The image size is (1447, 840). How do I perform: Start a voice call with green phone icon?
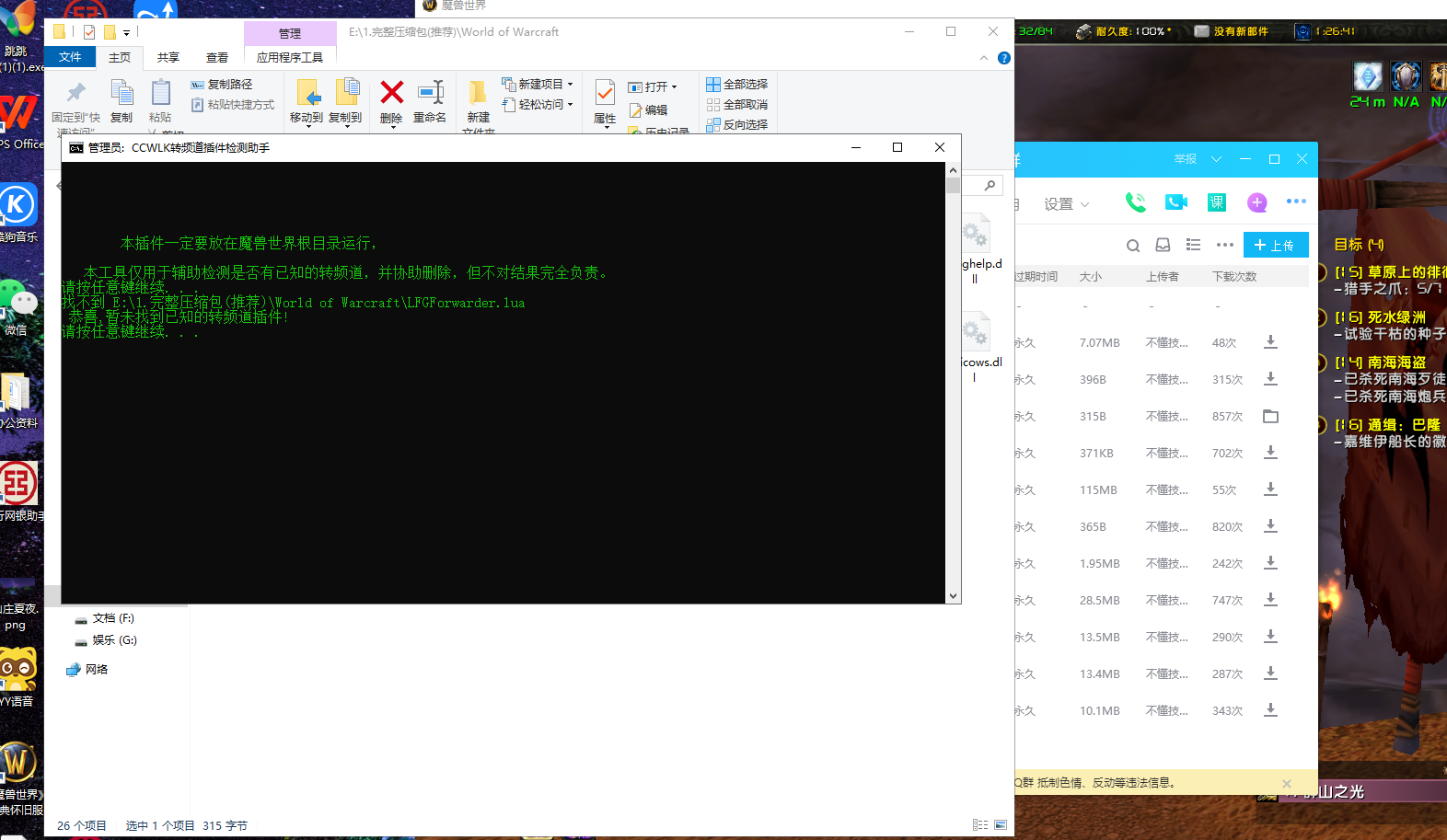[1135, 202]
